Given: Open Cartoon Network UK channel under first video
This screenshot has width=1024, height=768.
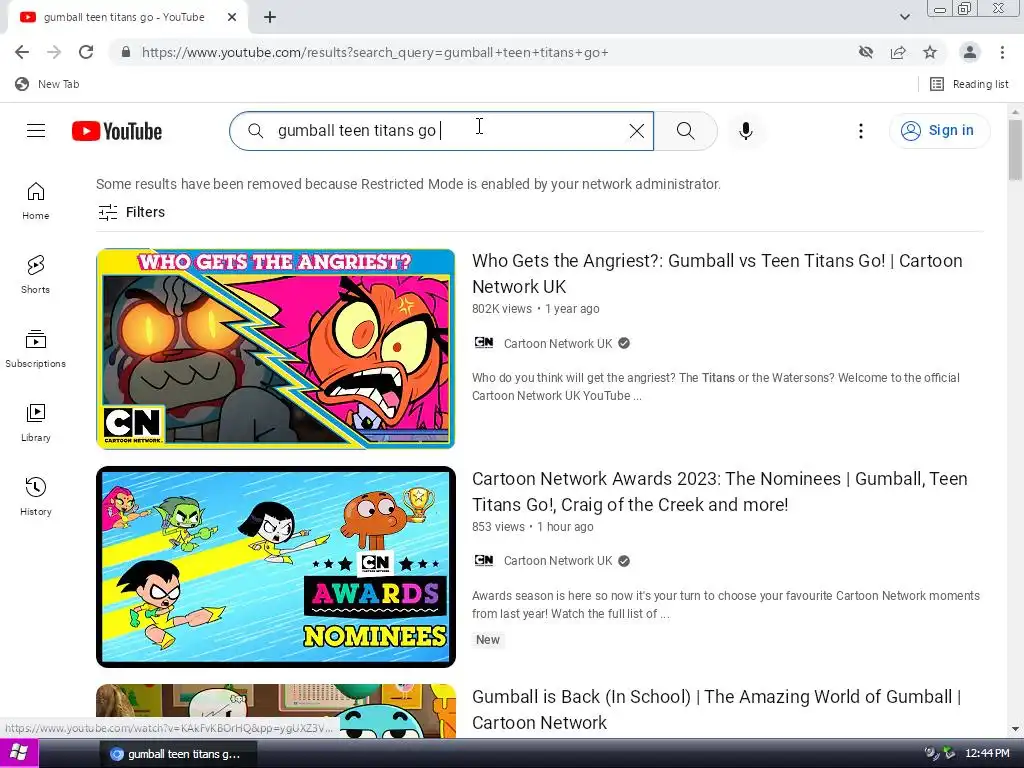Looking at the screenshot, I should click(x=558, y=344).
